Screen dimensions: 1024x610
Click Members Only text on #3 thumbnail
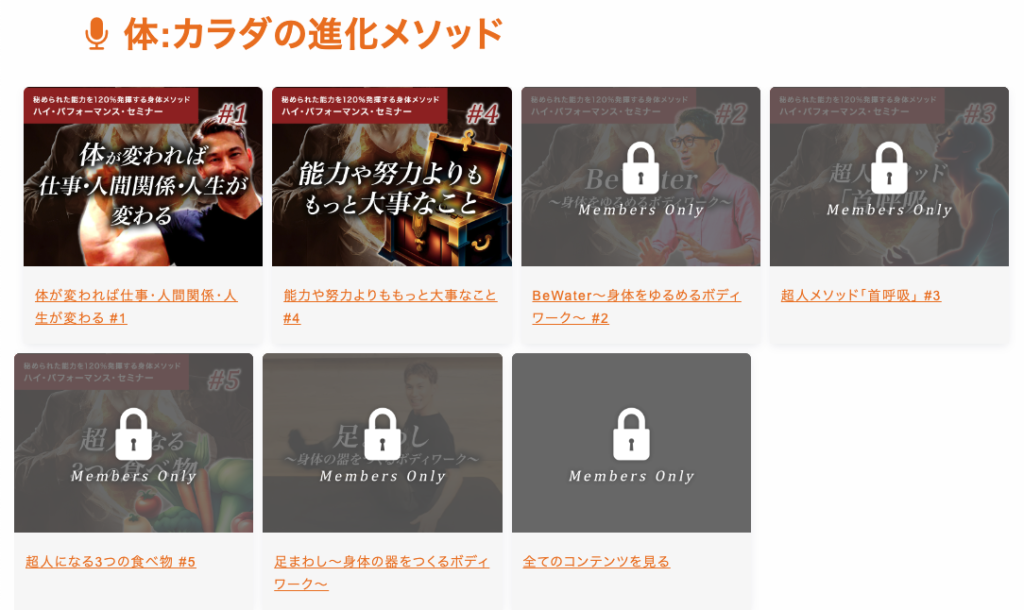click(x=889, y=210)
